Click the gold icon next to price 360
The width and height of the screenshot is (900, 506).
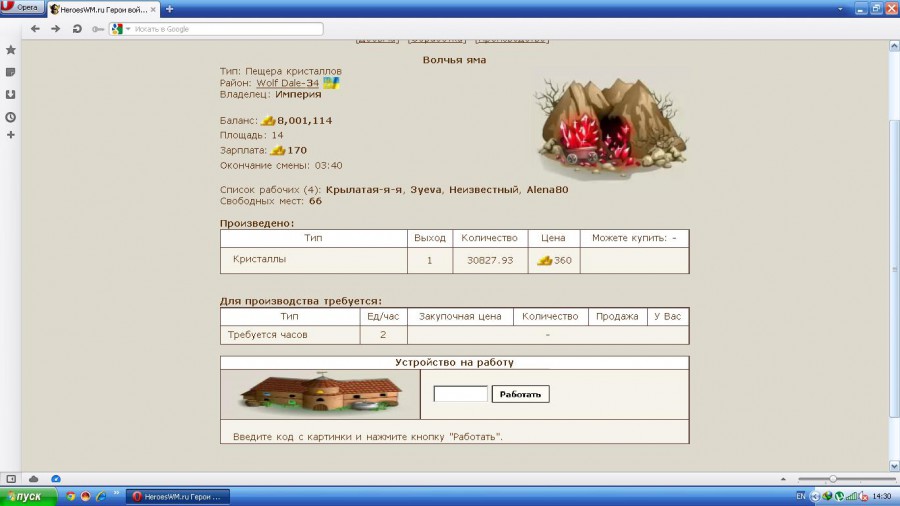(x=544, y=260)
